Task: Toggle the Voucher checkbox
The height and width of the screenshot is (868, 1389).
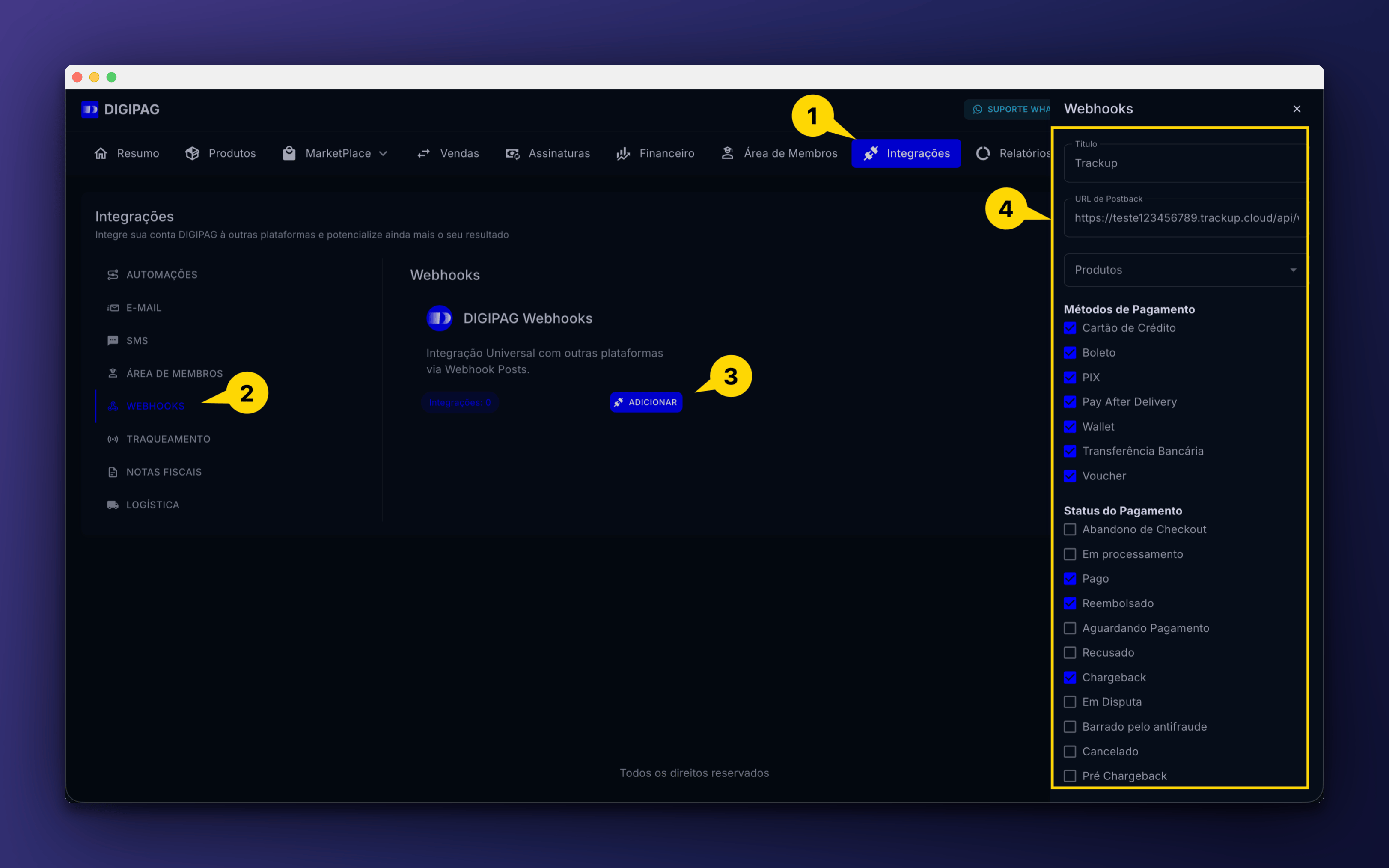Action: pyautogui.click(x=1070, y=476)
